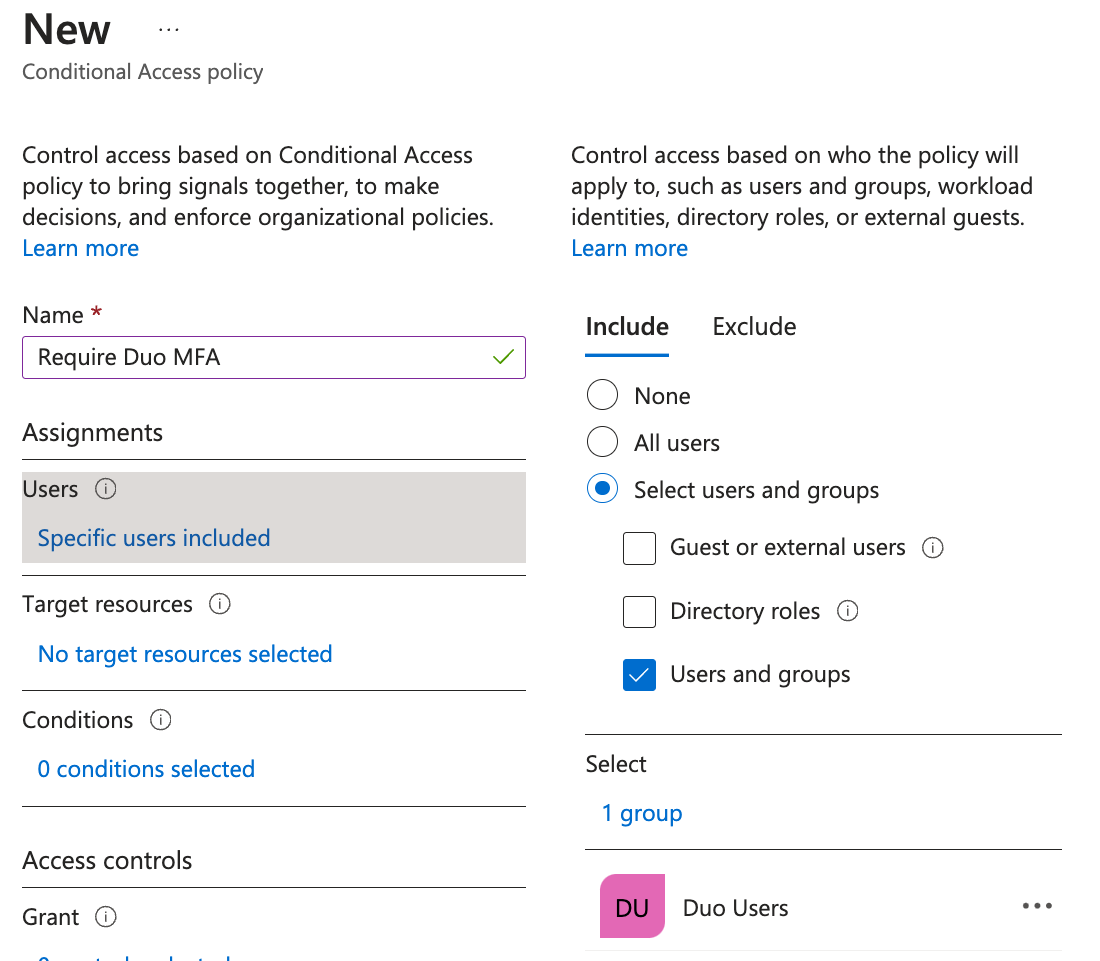Select the None radio button
1100x961 pixels.
(x=602, y=395)
